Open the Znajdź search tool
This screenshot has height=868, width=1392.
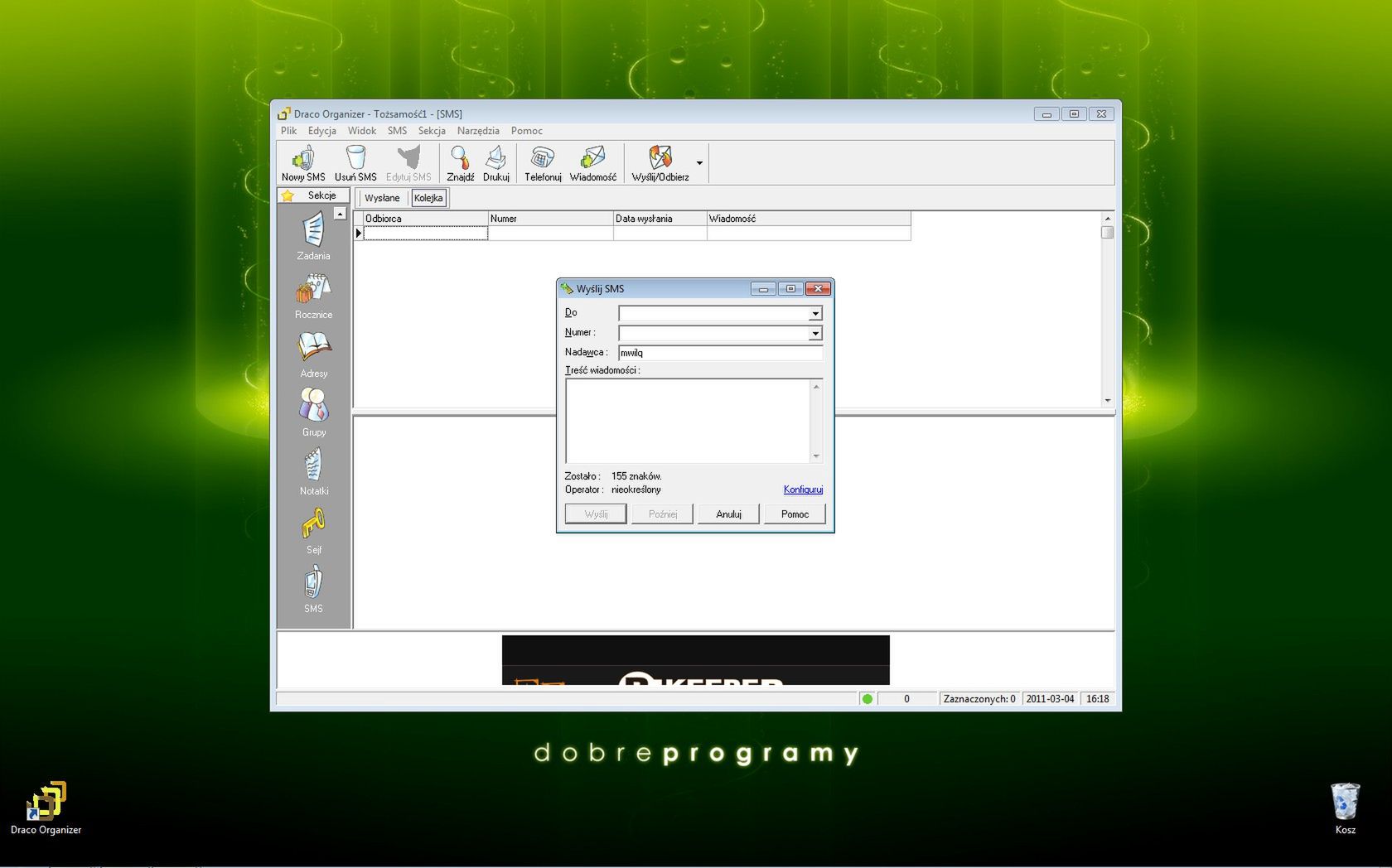(x=460, y=163)
